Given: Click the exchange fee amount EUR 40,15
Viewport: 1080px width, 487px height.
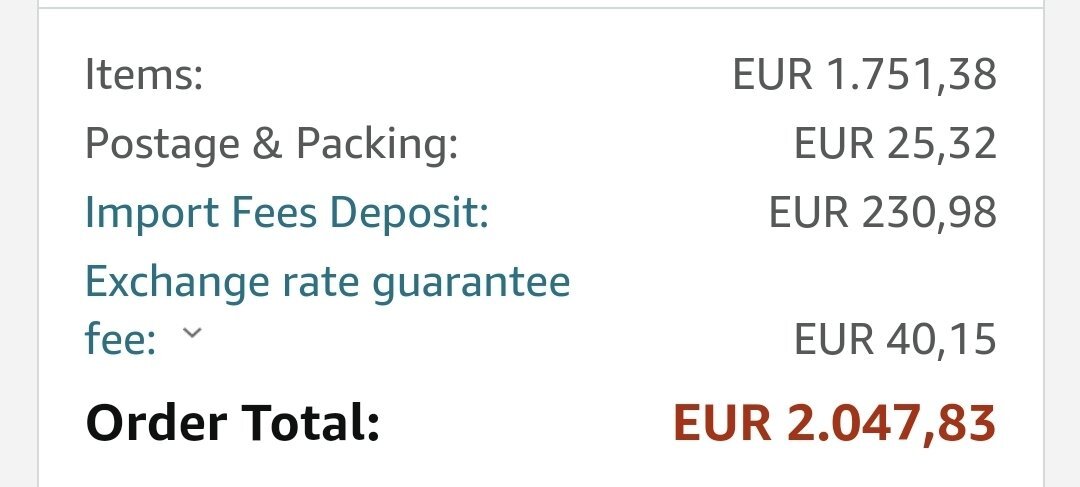Looking at the screenshot, I should (895, 340).
